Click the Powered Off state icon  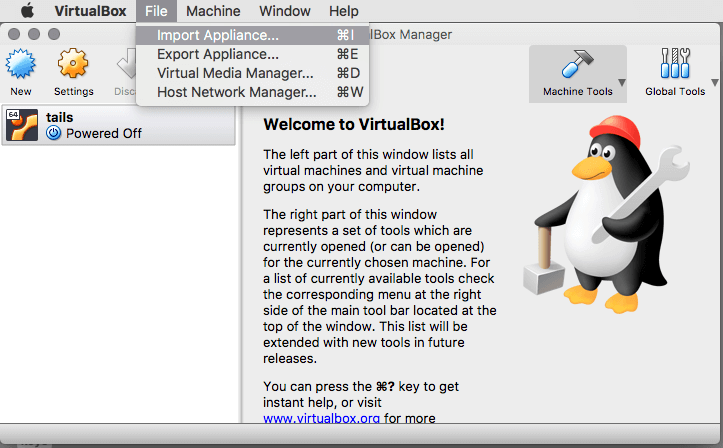tap(53, 133)
